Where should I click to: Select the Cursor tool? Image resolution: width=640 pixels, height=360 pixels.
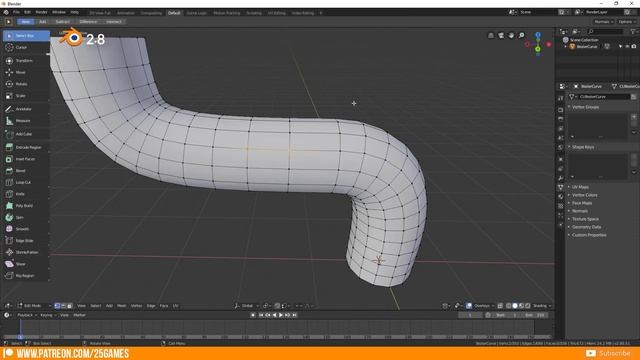(26, 47)
